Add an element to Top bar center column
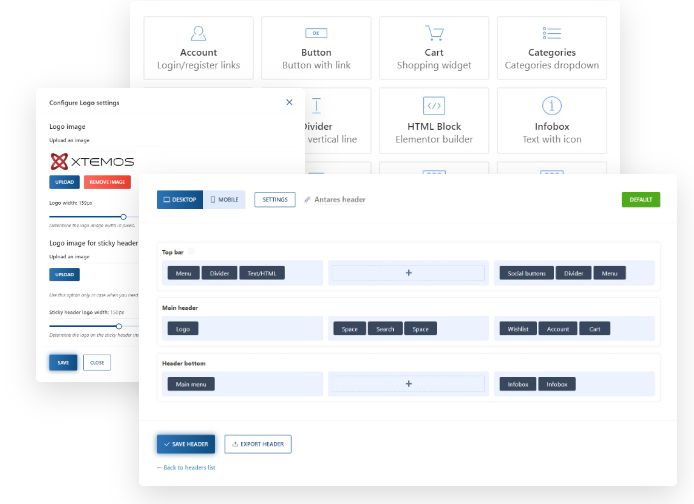694x504 pixels. click(x=409, y=273)
